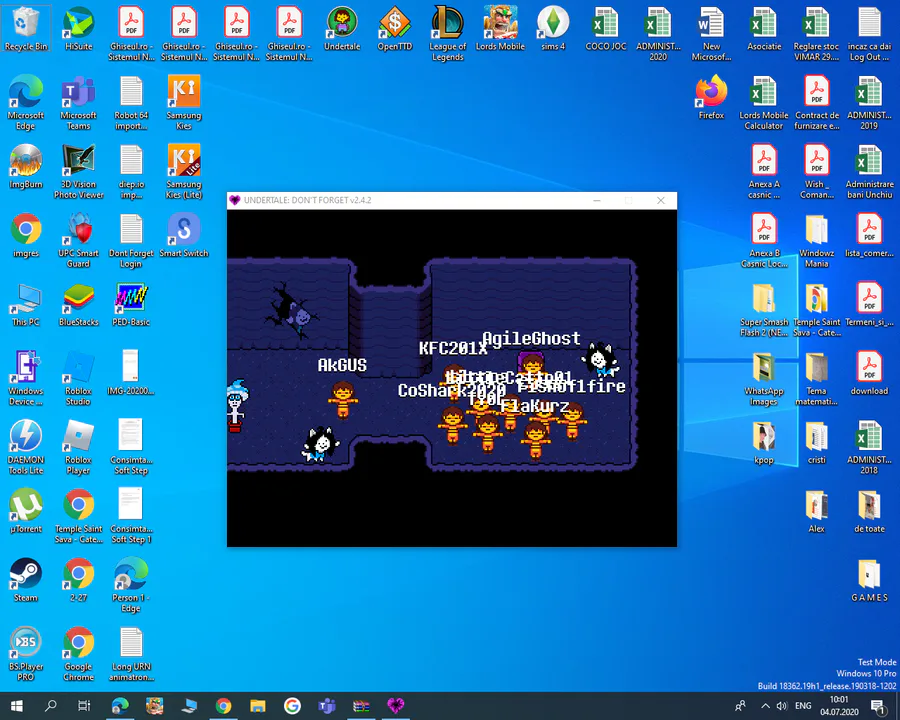Open the de toate folder
900x720 pixels.
[869, 511]
